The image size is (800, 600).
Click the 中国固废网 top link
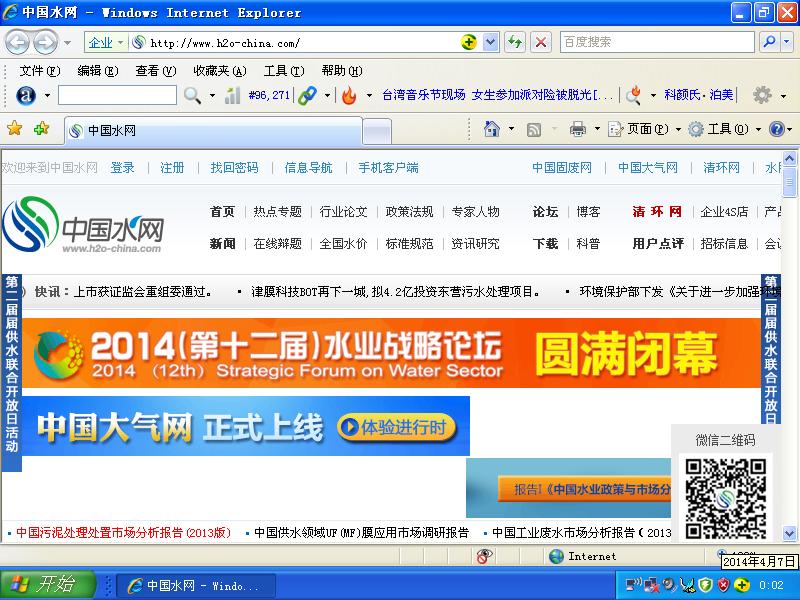[x=562, y=168]
